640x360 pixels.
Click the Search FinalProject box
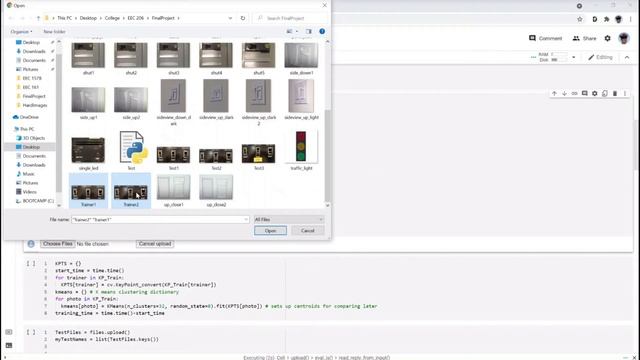[x=290, y=18]
